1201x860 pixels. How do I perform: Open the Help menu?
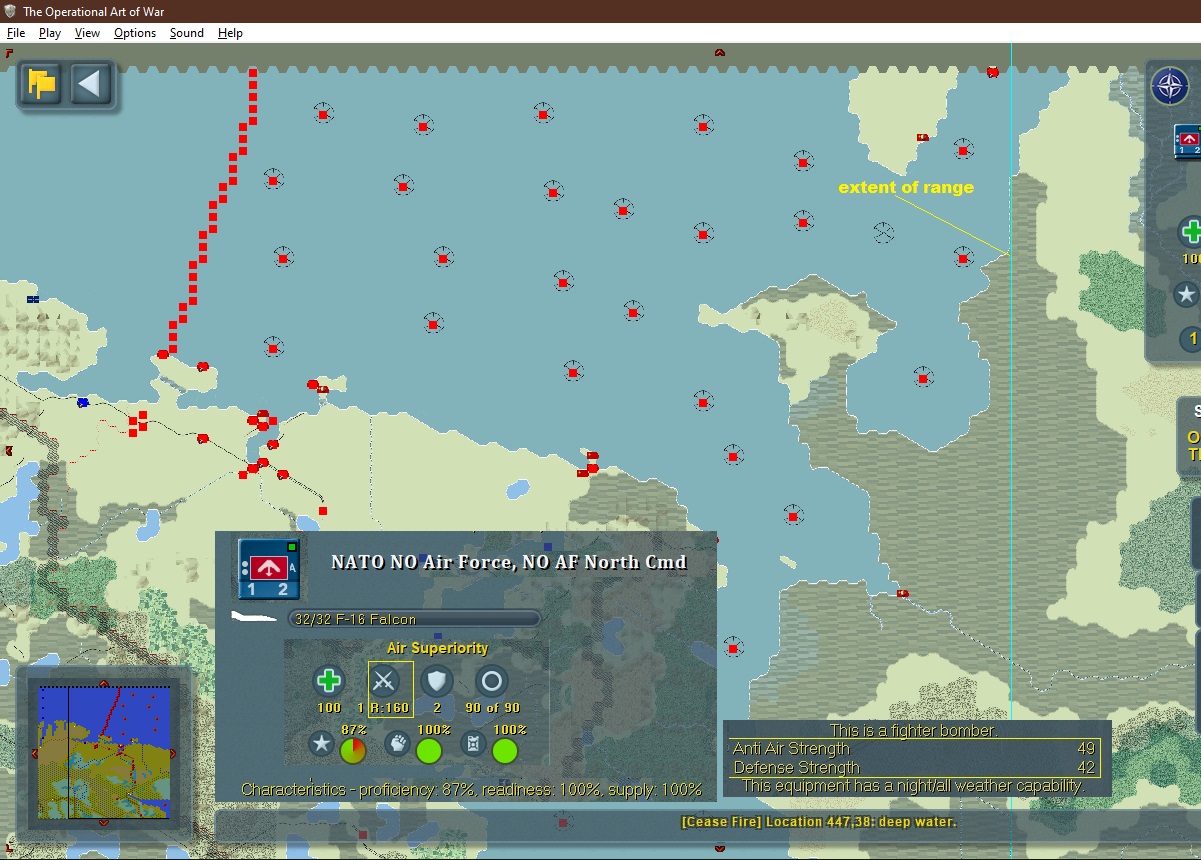tap(231, 33)
